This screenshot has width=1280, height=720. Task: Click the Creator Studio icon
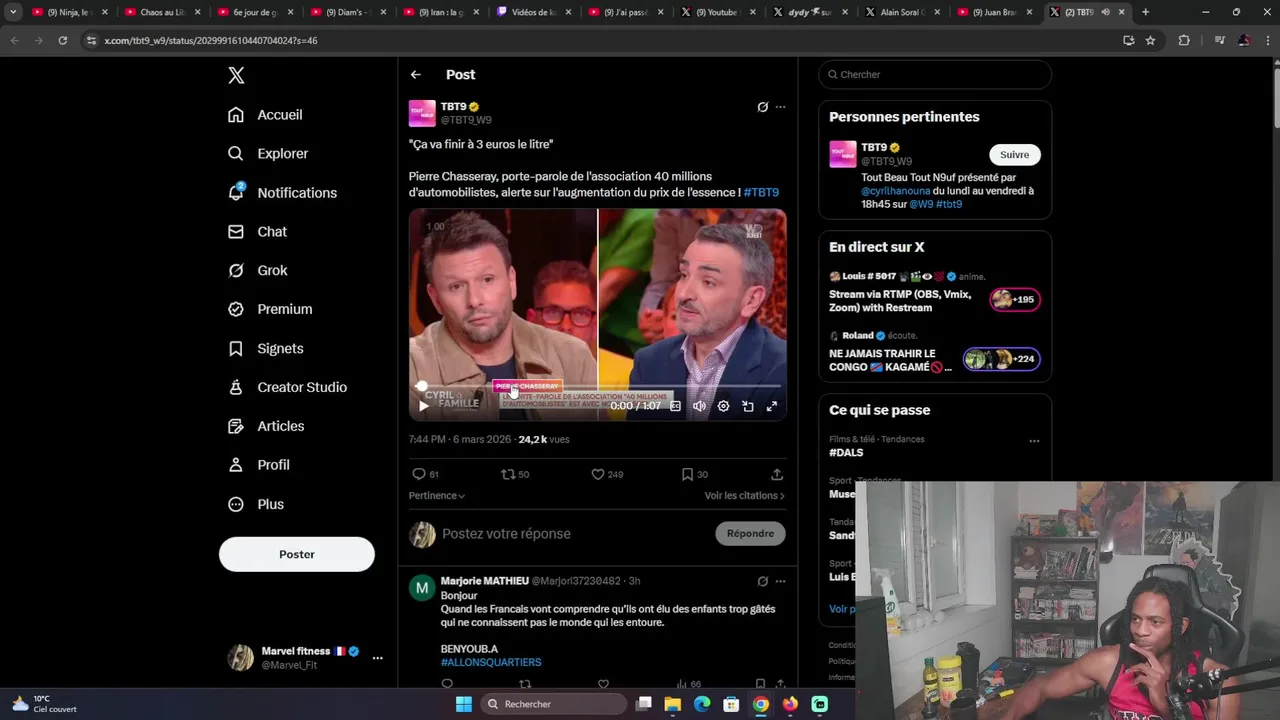click(x=236, y=388)
